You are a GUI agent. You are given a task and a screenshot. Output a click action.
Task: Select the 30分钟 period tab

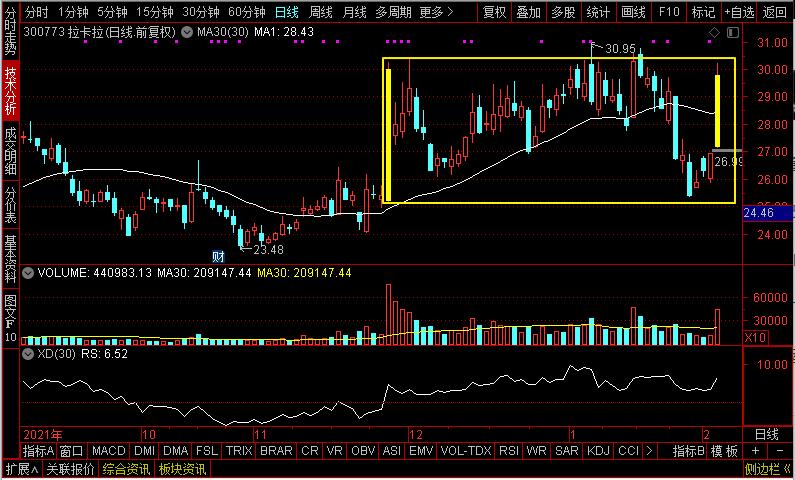(x=201, y=12)
